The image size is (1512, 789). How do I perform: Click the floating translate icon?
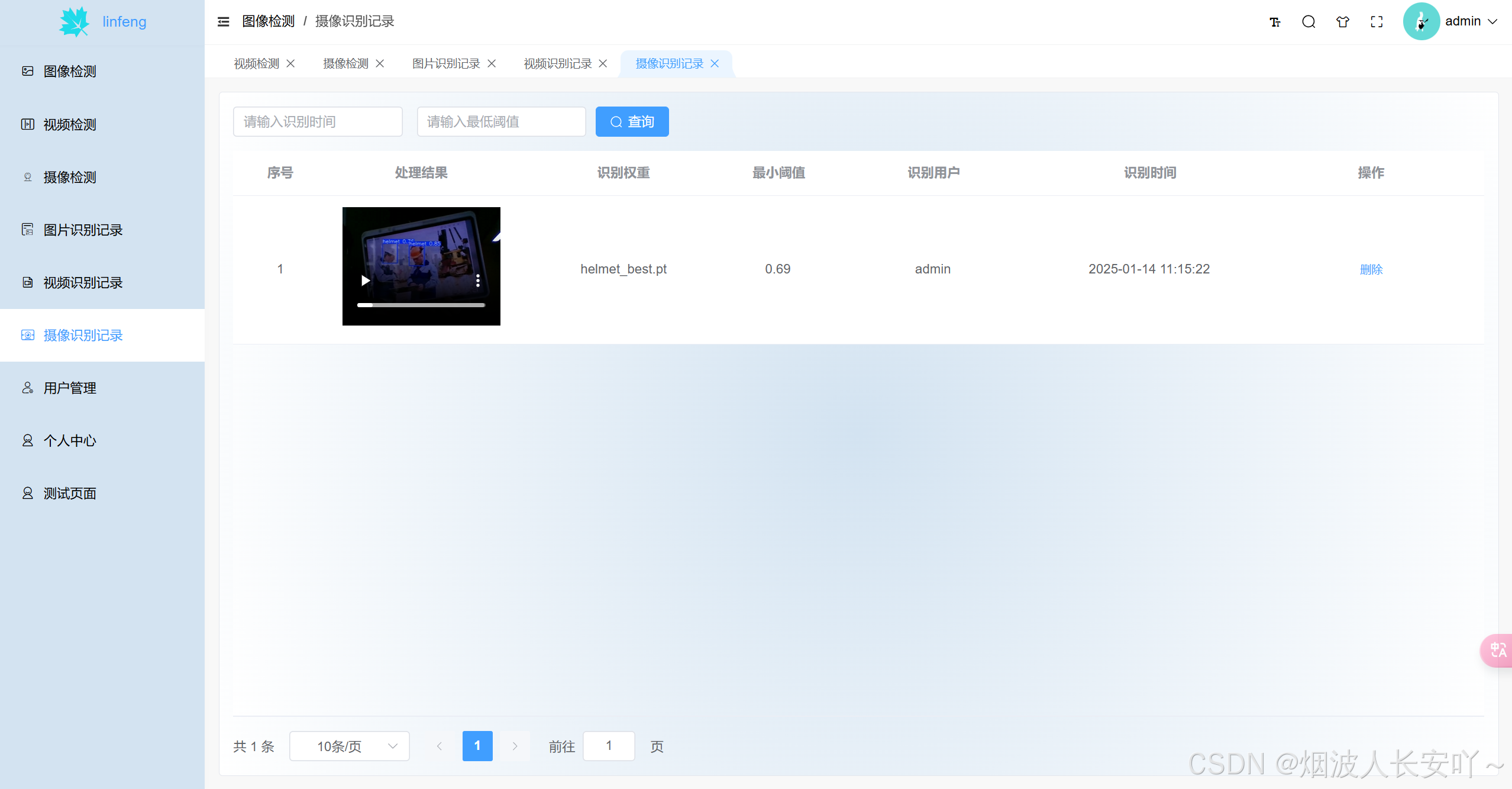(x=1497, y=650)
